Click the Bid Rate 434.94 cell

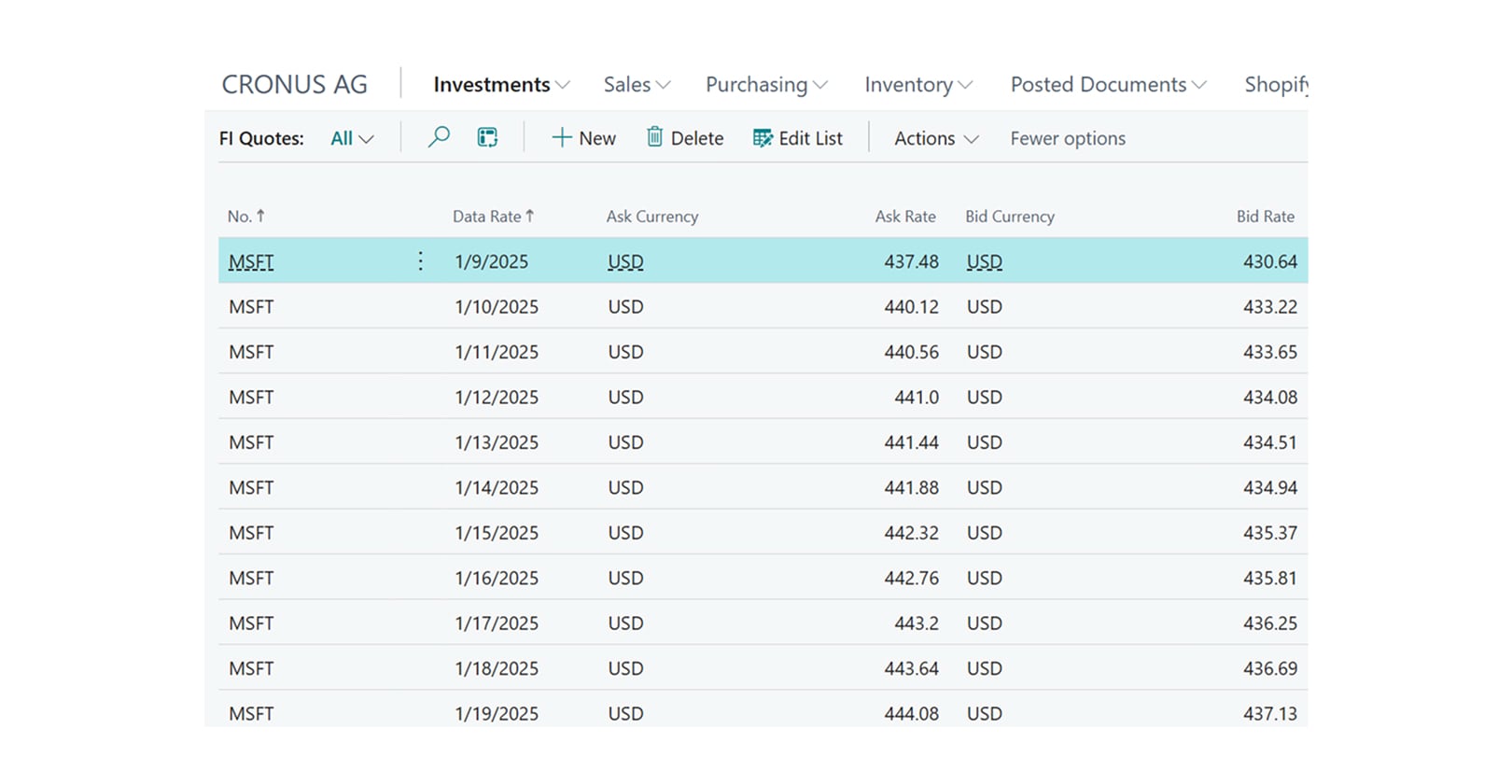pyautogui.click(x=1270, y=488)
